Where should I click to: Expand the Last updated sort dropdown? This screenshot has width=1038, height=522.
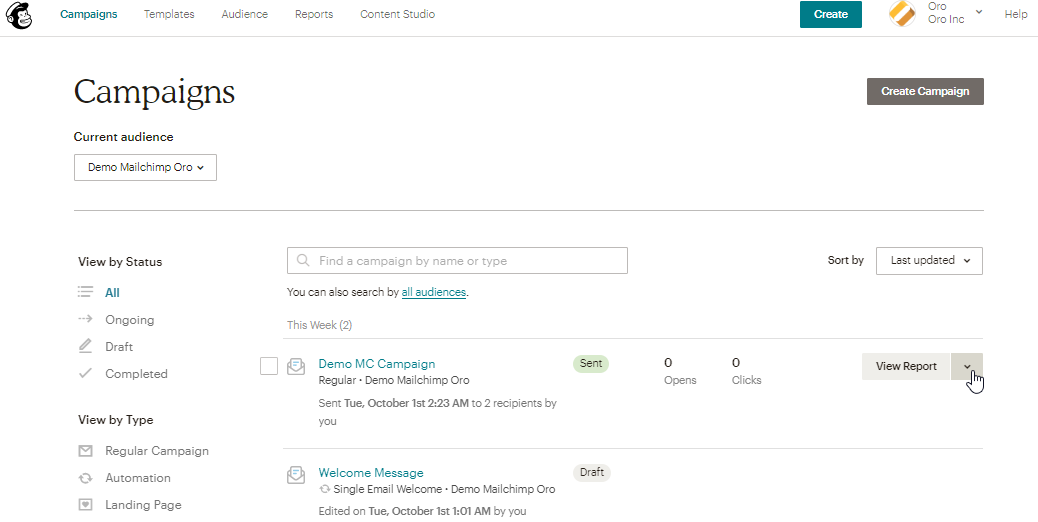929,261
